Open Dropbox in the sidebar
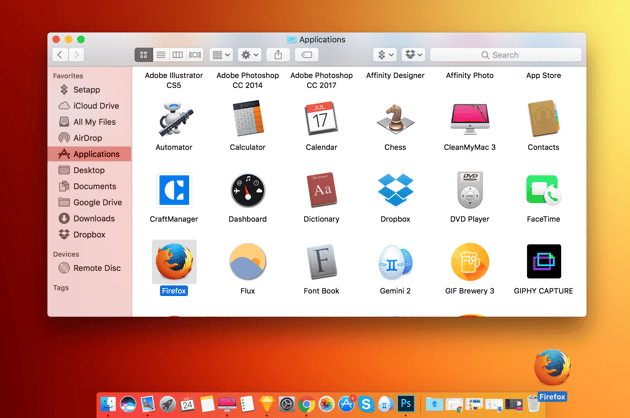 click(x=90, y=234)
